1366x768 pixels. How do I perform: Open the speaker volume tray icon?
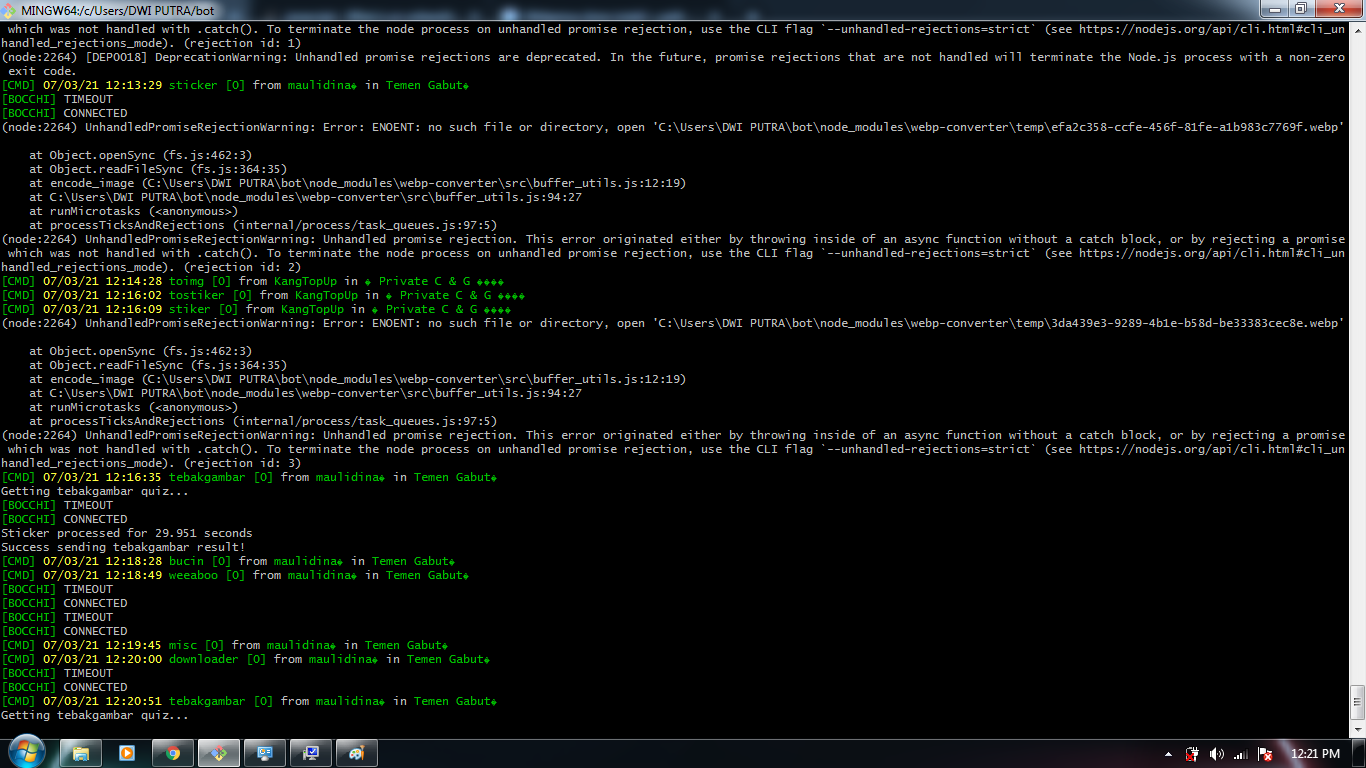[1216, 754]
